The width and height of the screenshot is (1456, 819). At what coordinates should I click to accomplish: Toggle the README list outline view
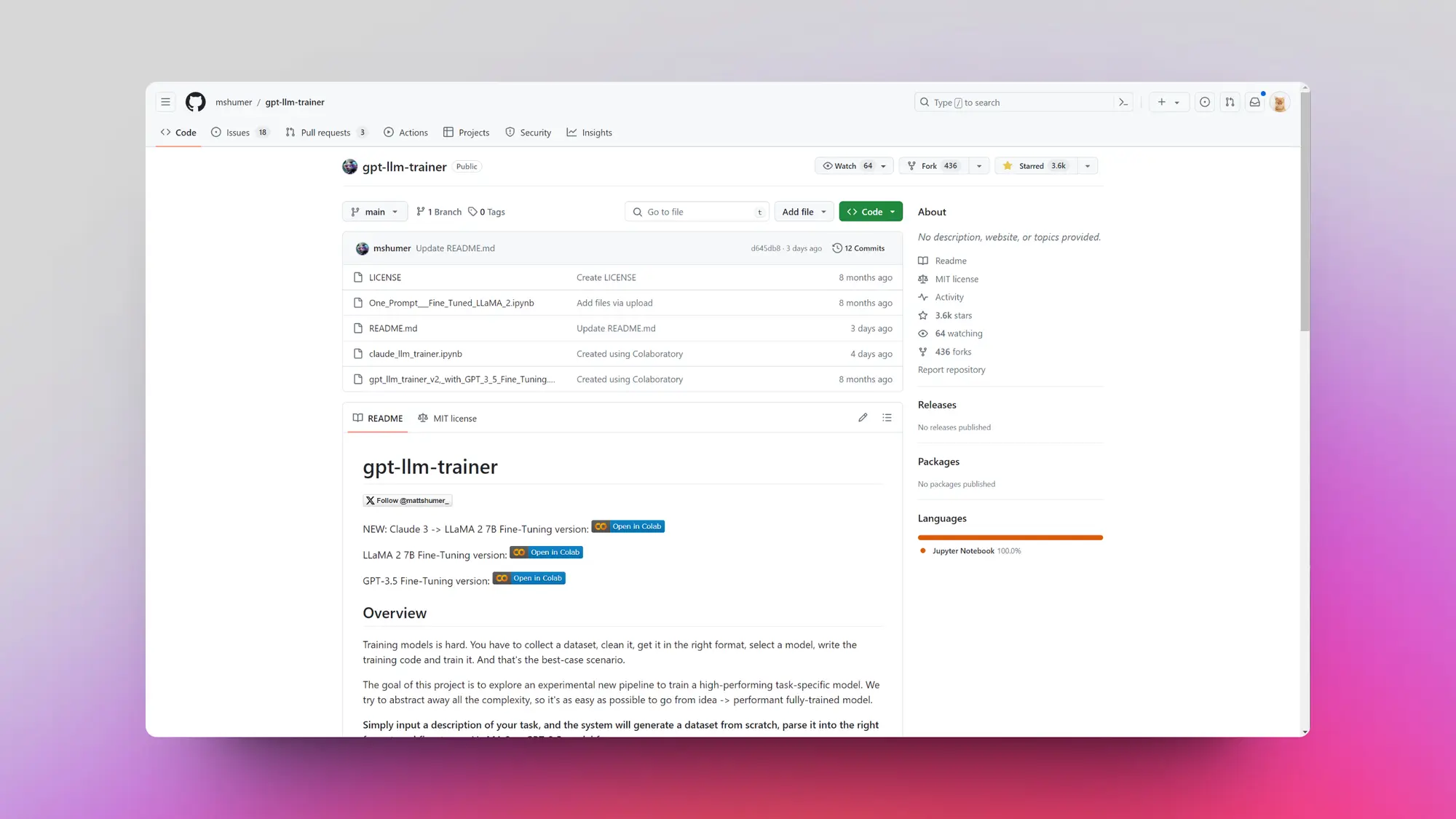click(x=885, y=418)
